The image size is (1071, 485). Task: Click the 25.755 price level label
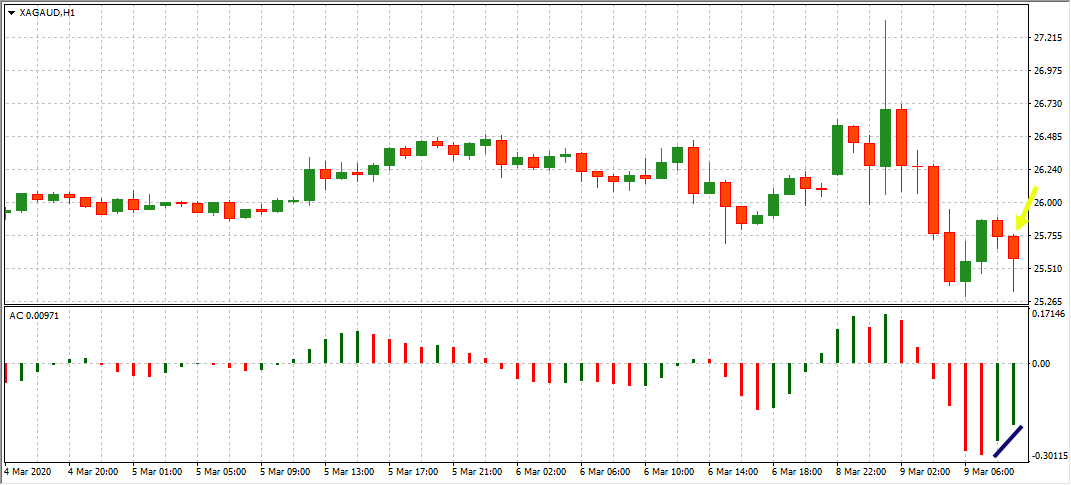(x=1048, y=236)
